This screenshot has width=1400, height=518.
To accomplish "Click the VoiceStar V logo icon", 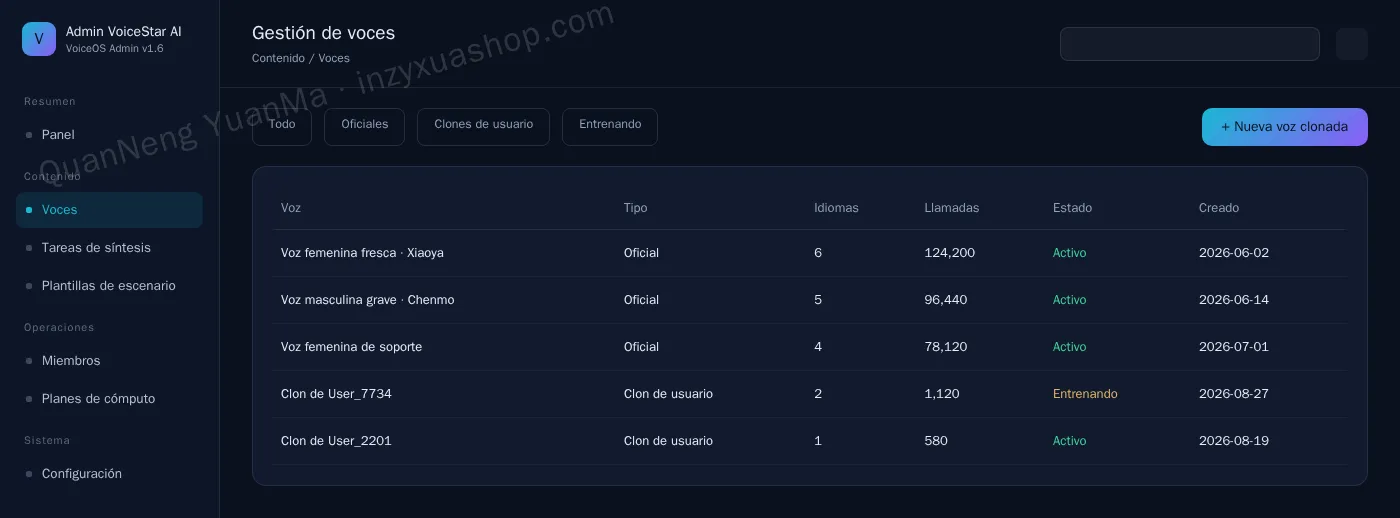I will 39,39.
